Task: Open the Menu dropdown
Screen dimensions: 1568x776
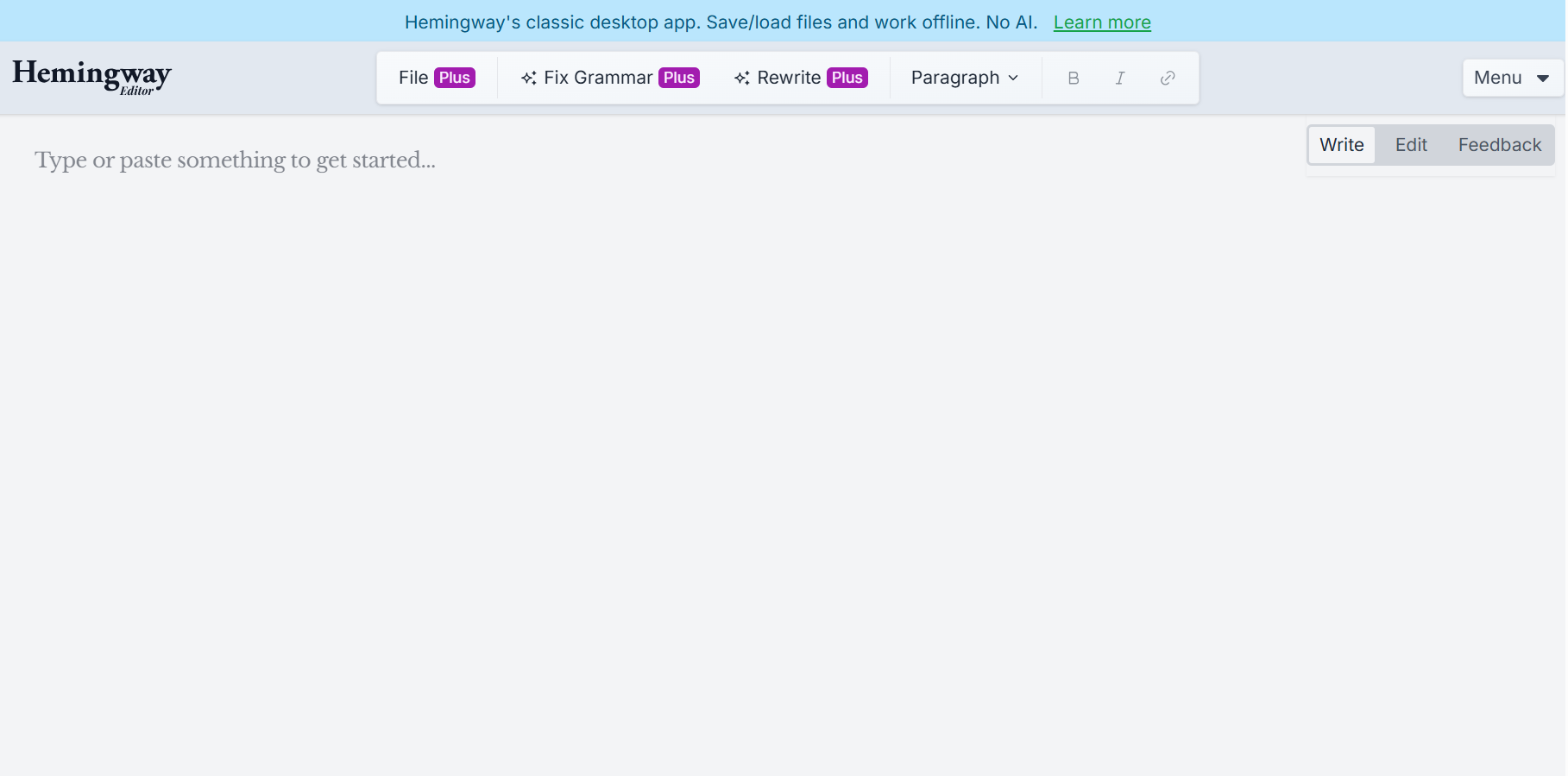Action: tap(1512, 78)
